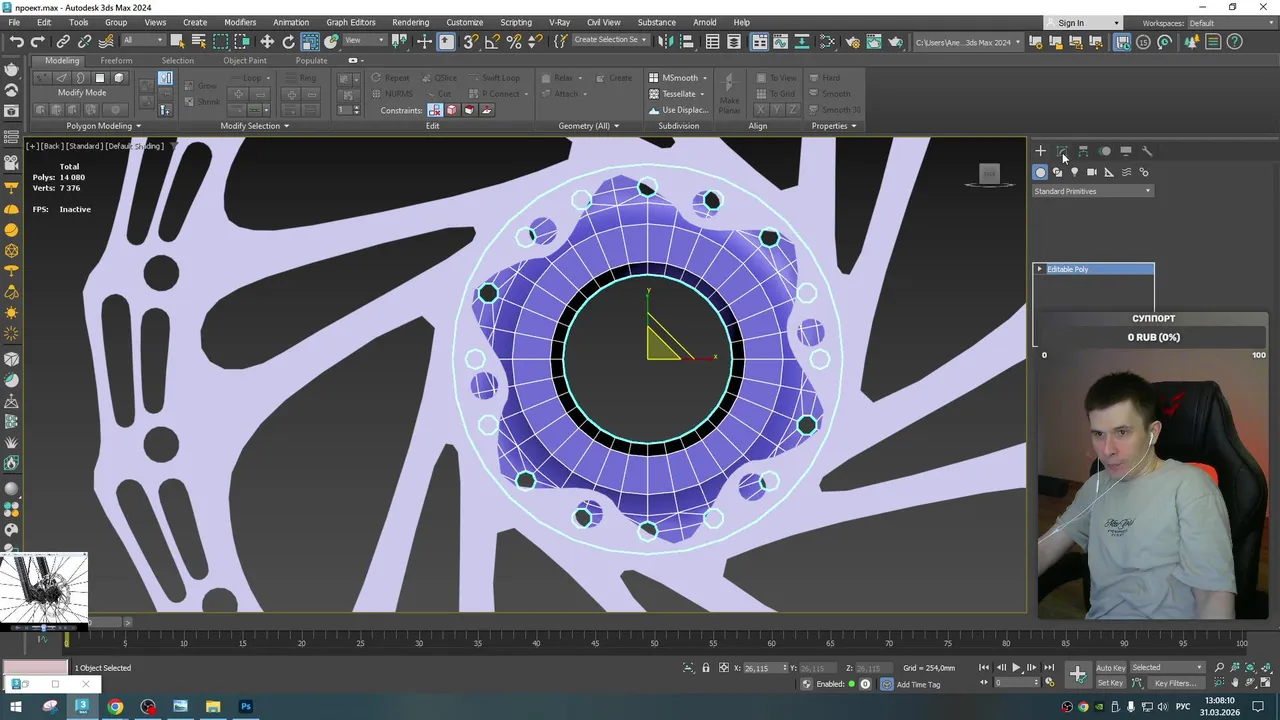Open the Utilities wrench panel icon
Image resolution: width=1280 pixels, height=720 pixels.
(x=1147, y=151)
